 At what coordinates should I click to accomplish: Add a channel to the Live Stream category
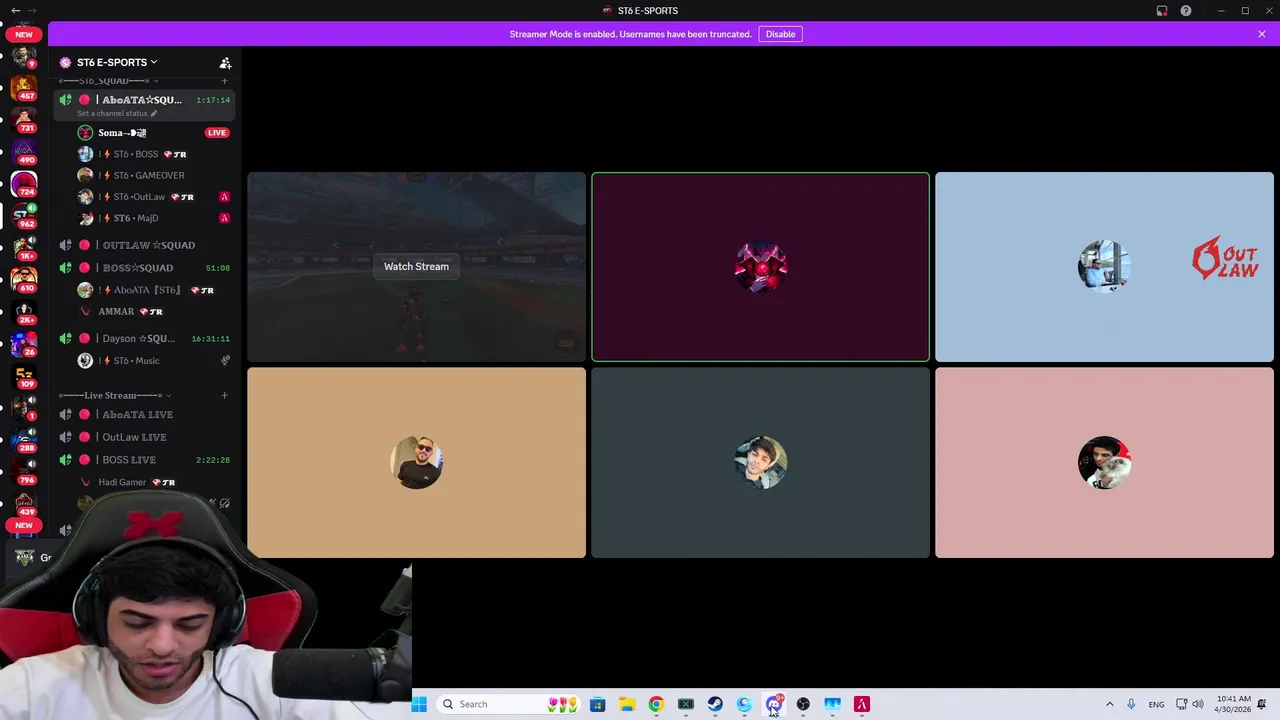224,395
